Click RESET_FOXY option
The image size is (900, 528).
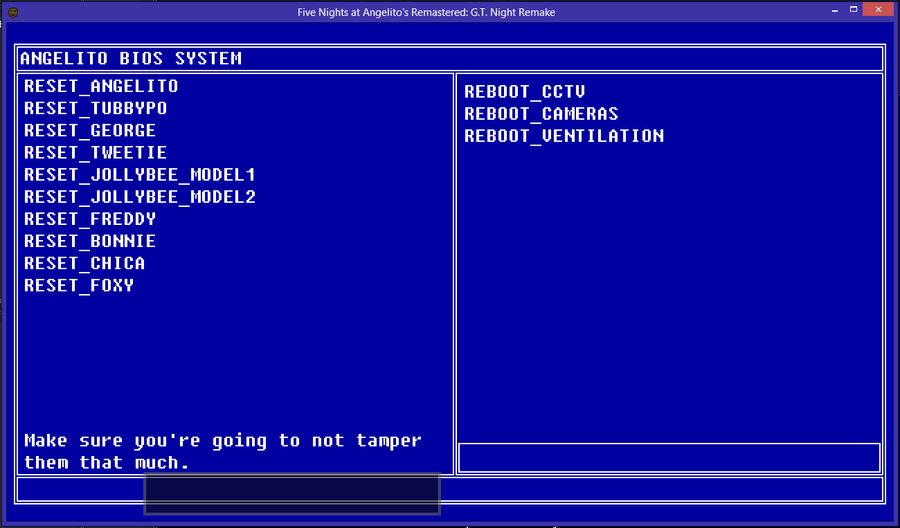(x=79, y=285)
